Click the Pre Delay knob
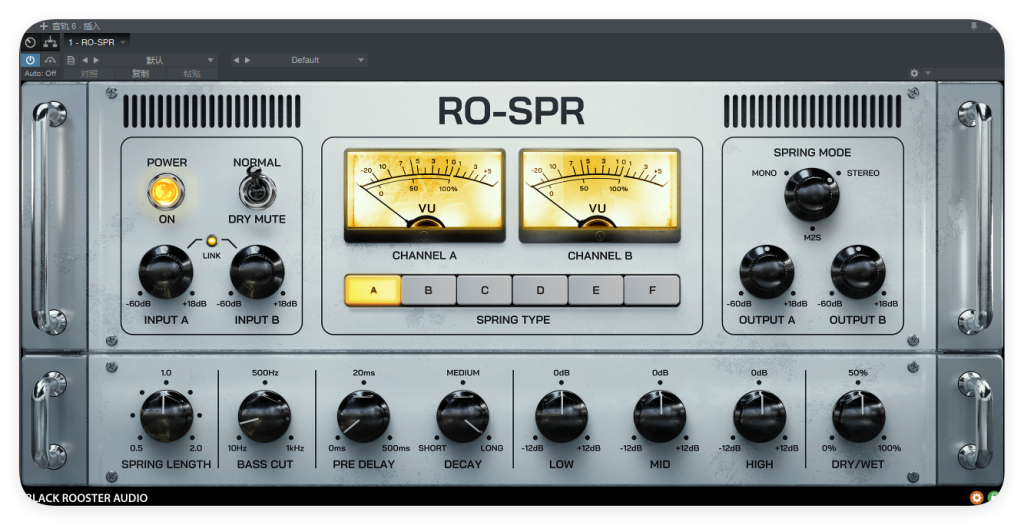Screen dimensions: 1024x525 pyautogui.click(x=364, y=416)
